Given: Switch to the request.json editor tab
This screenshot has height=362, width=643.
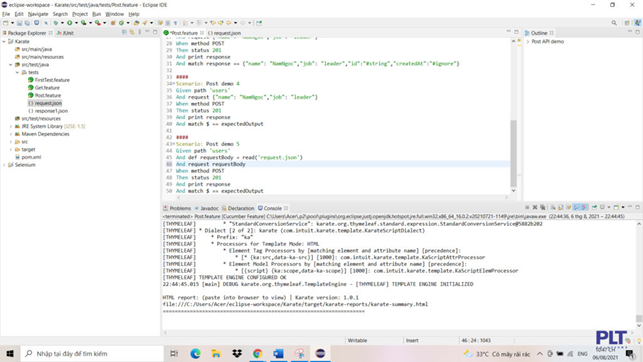Looking at the screenshot, I should click(224, 33).
